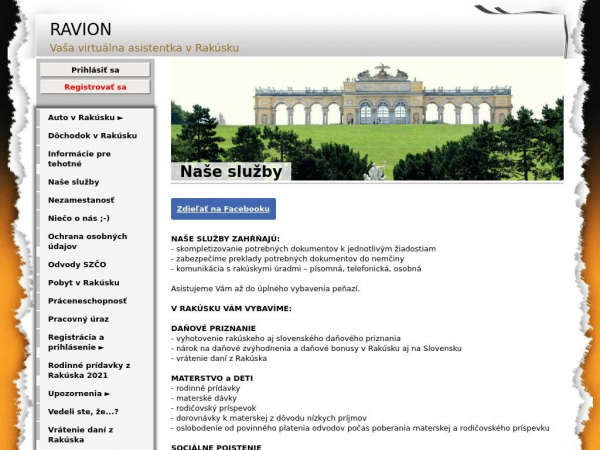Go to Pobyt v Rakúsku
Image resolution: width=600 pixels, height=450 pixels.
point(84,283)
